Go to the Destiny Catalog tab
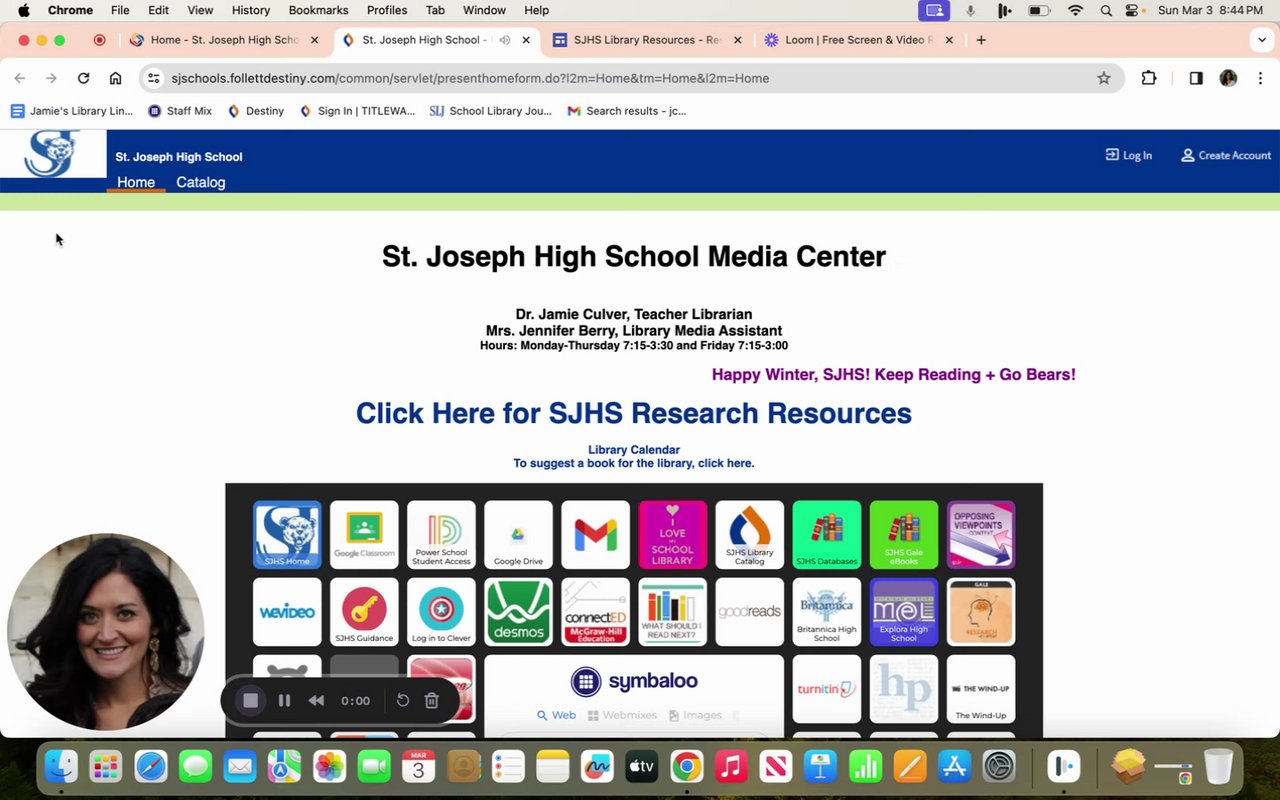The width and height of the screenshot is (1280, 800). tap(201, 182)
